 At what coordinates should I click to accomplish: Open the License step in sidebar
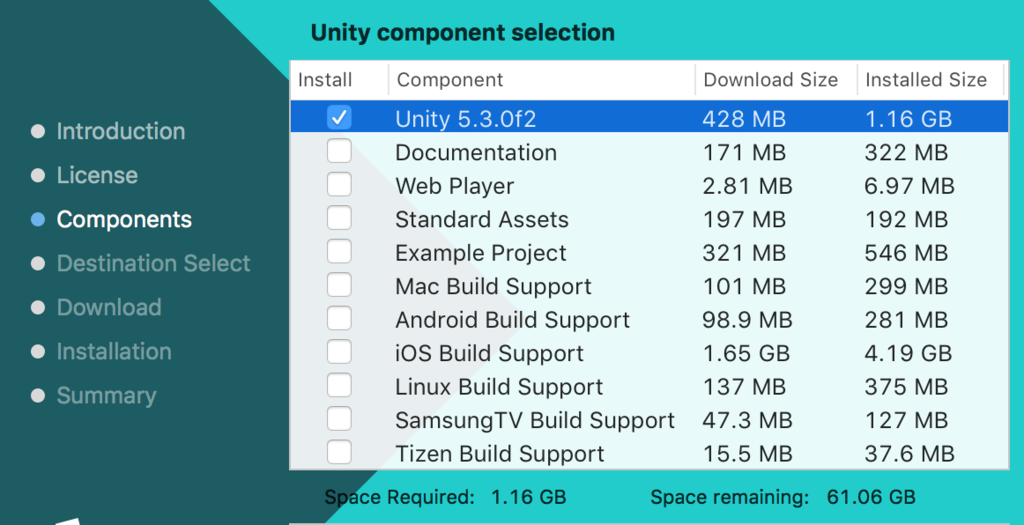coord(97,175)
